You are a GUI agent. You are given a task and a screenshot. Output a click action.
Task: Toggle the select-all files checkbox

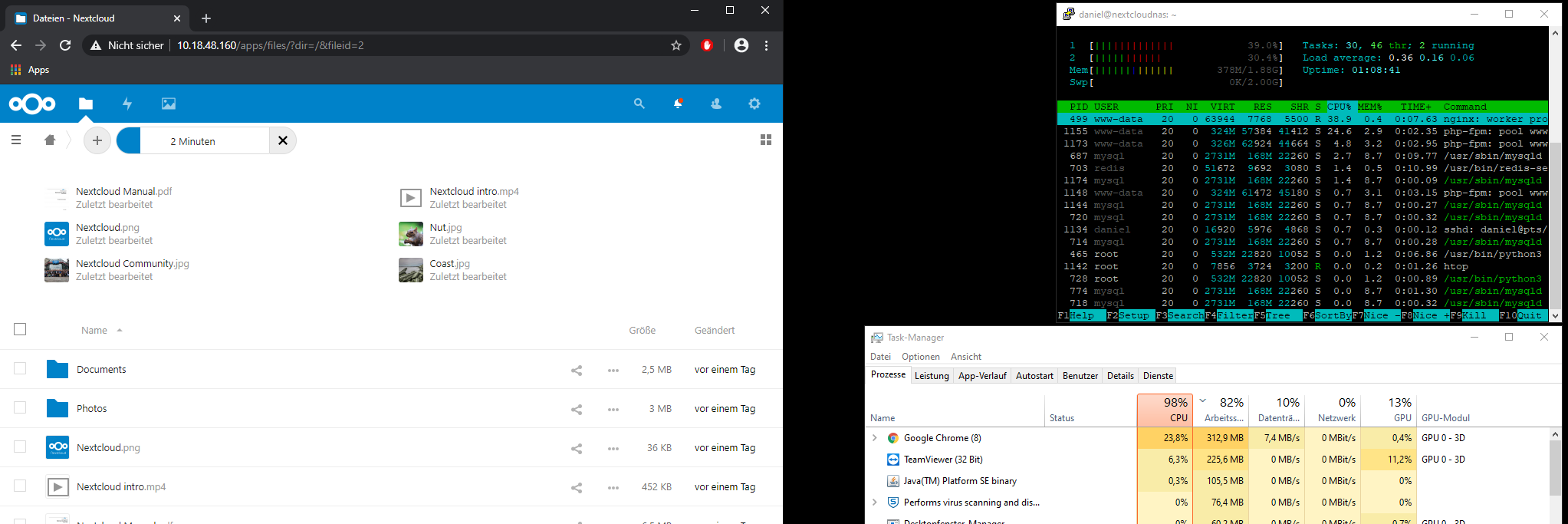(20, 329)
